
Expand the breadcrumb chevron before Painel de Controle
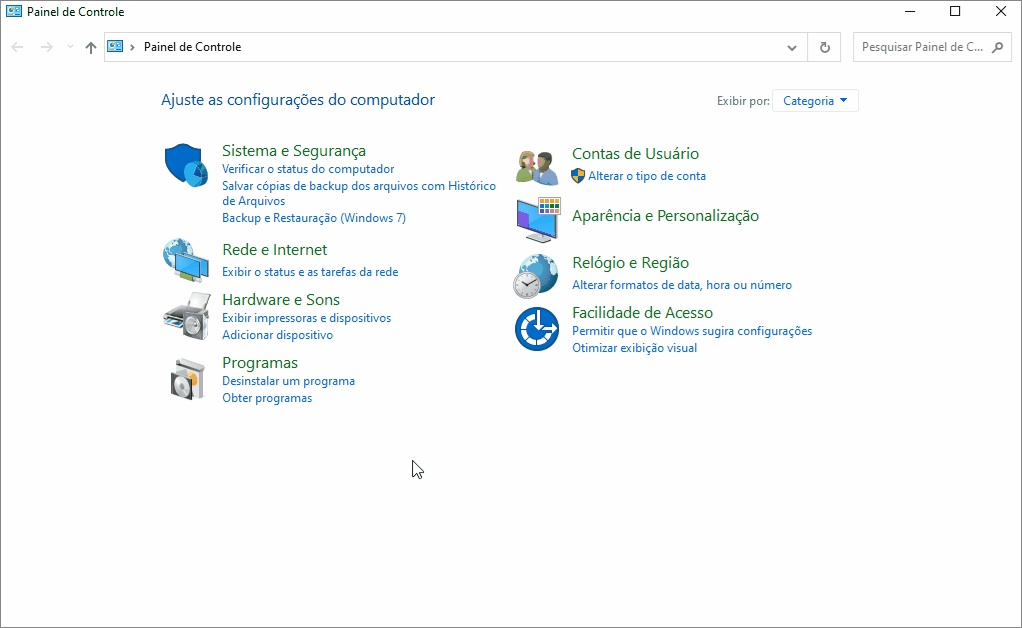(x=132, y=47)
